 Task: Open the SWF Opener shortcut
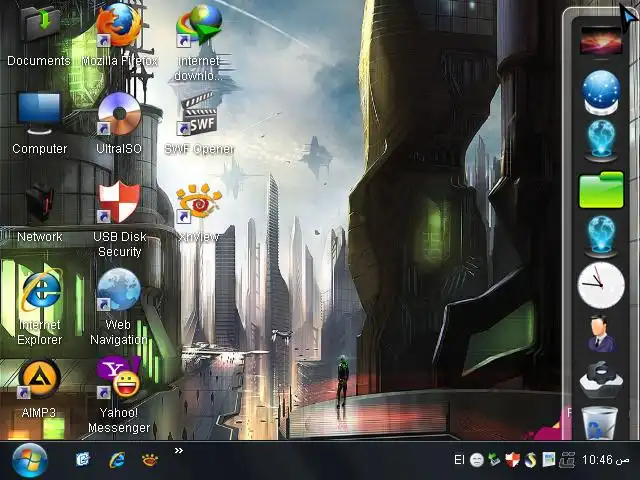pyautogui.click(x=199, y=113)
